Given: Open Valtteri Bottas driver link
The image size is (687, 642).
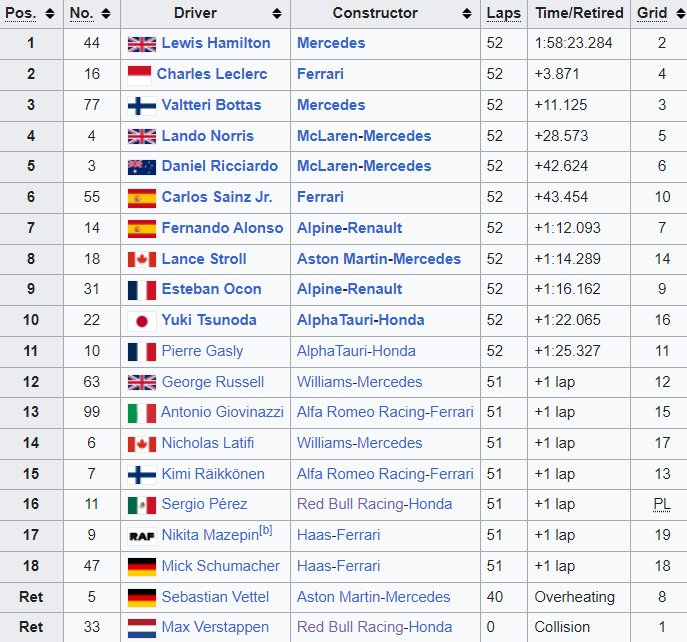Looking at the screenshot, I should (x=211, y=105).
